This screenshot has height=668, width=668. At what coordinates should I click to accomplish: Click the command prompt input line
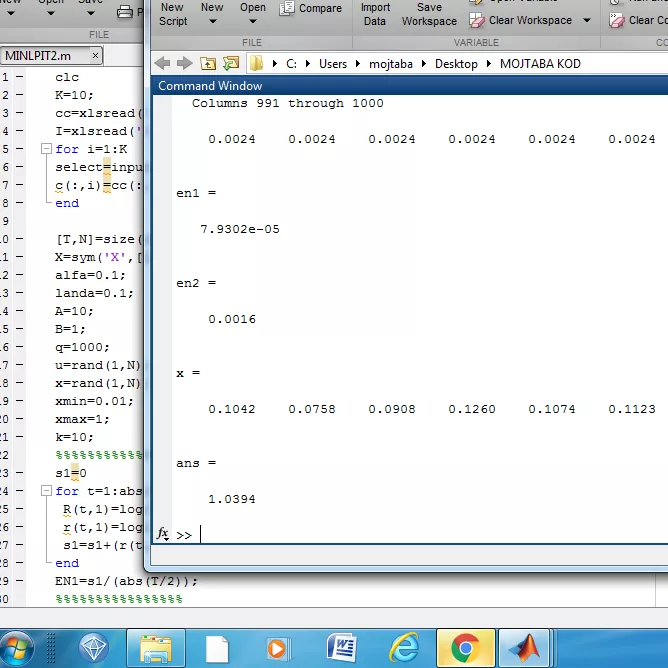pos(400,535)
